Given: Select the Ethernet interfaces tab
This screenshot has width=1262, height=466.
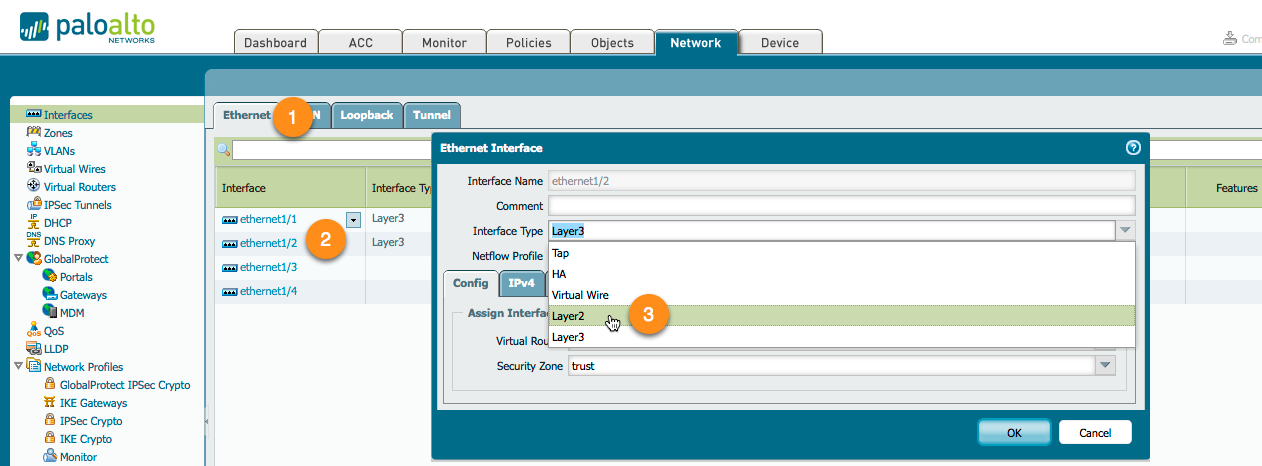Looking at the screenshot, I should click(246, 115).
